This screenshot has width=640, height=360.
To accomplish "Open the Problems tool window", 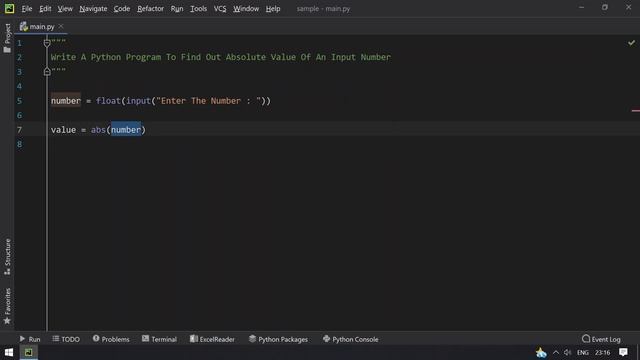I will 111,339.
